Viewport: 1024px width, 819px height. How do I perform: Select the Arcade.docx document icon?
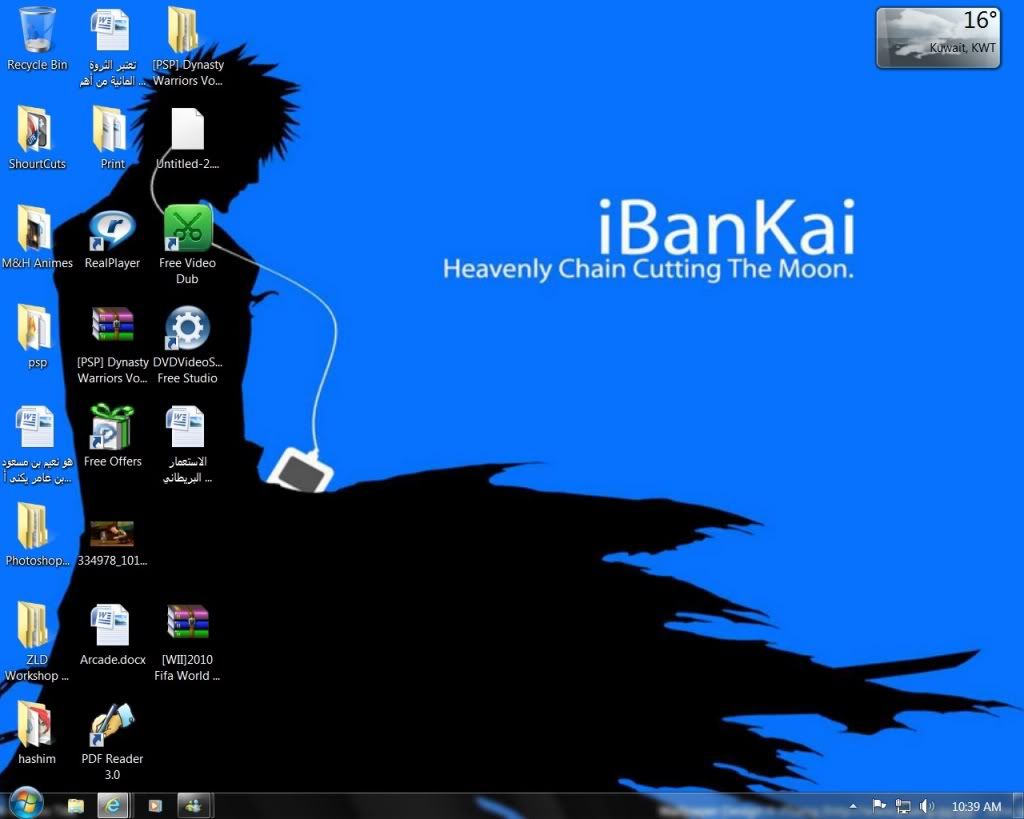[112, 625]
